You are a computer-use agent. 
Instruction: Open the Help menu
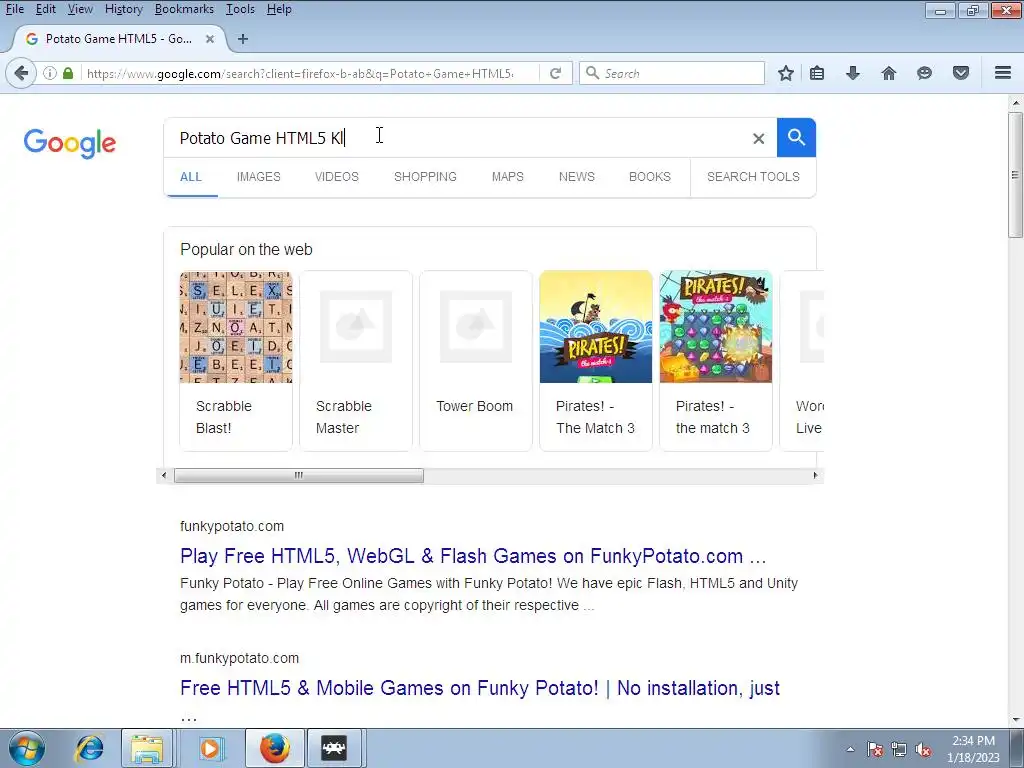[279, 9]
